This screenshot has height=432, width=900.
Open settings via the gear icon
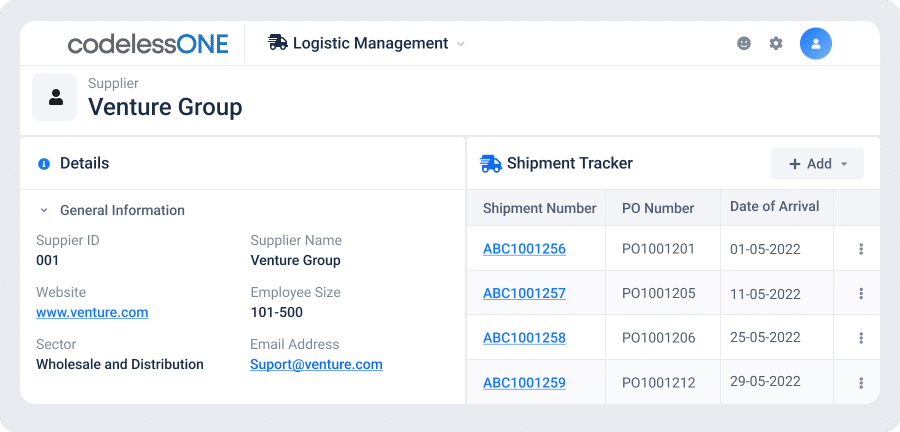(x=776, y=43)
